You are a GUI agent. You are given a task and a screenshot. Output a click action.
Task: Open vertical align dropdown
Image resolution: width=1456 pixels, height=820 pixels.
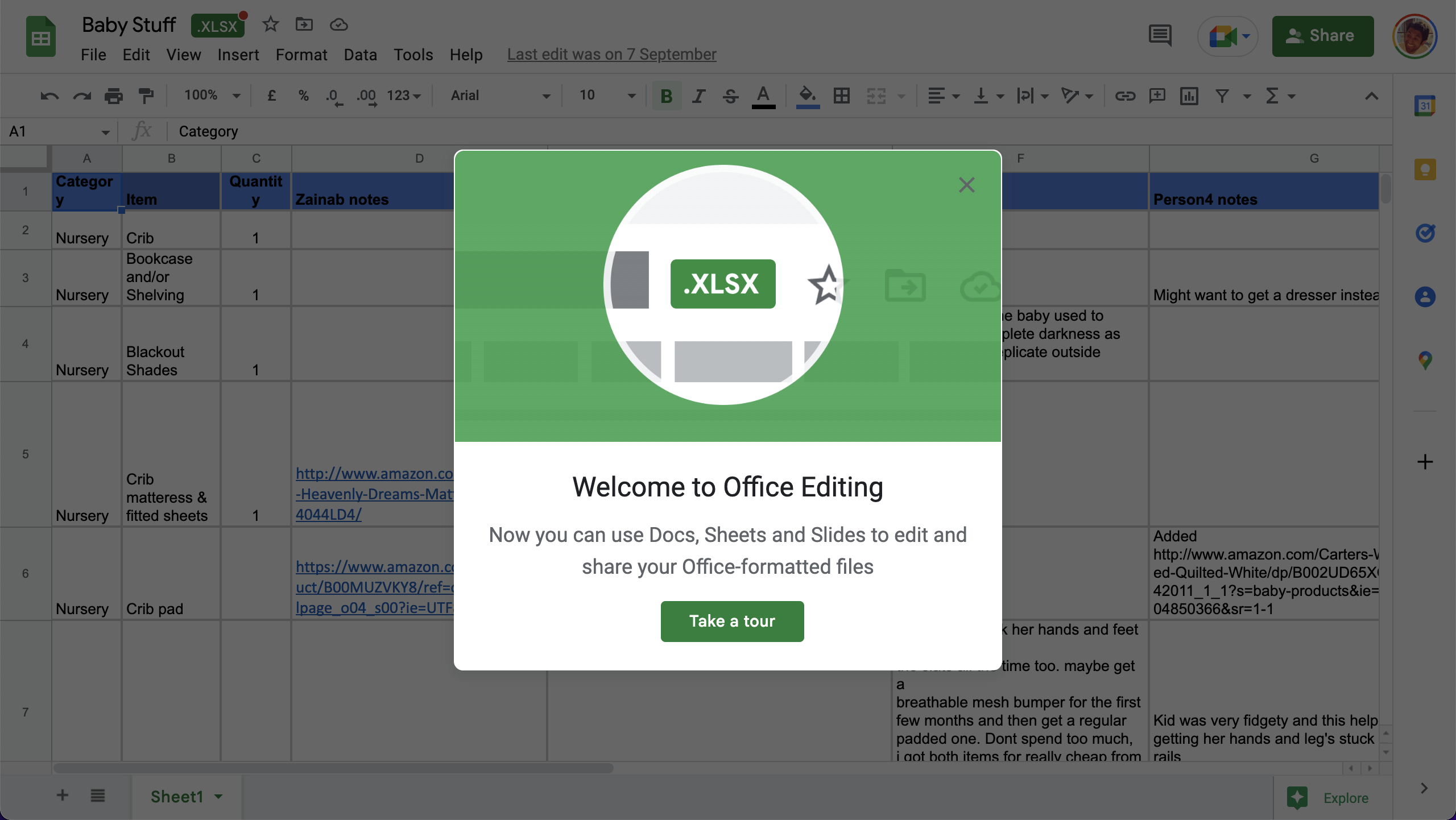pos(988,96)
